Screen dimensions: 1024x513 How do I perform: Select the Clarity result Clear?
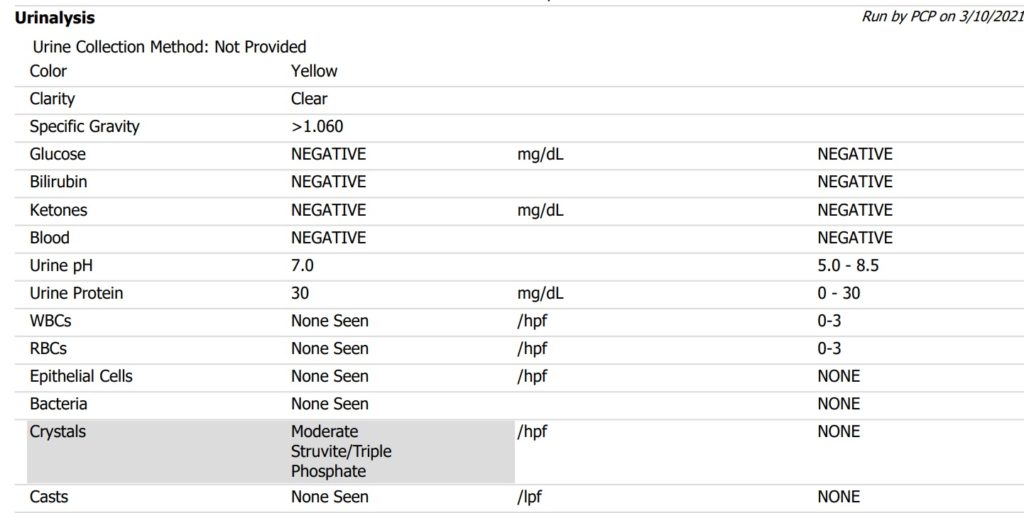coord(309,99)
